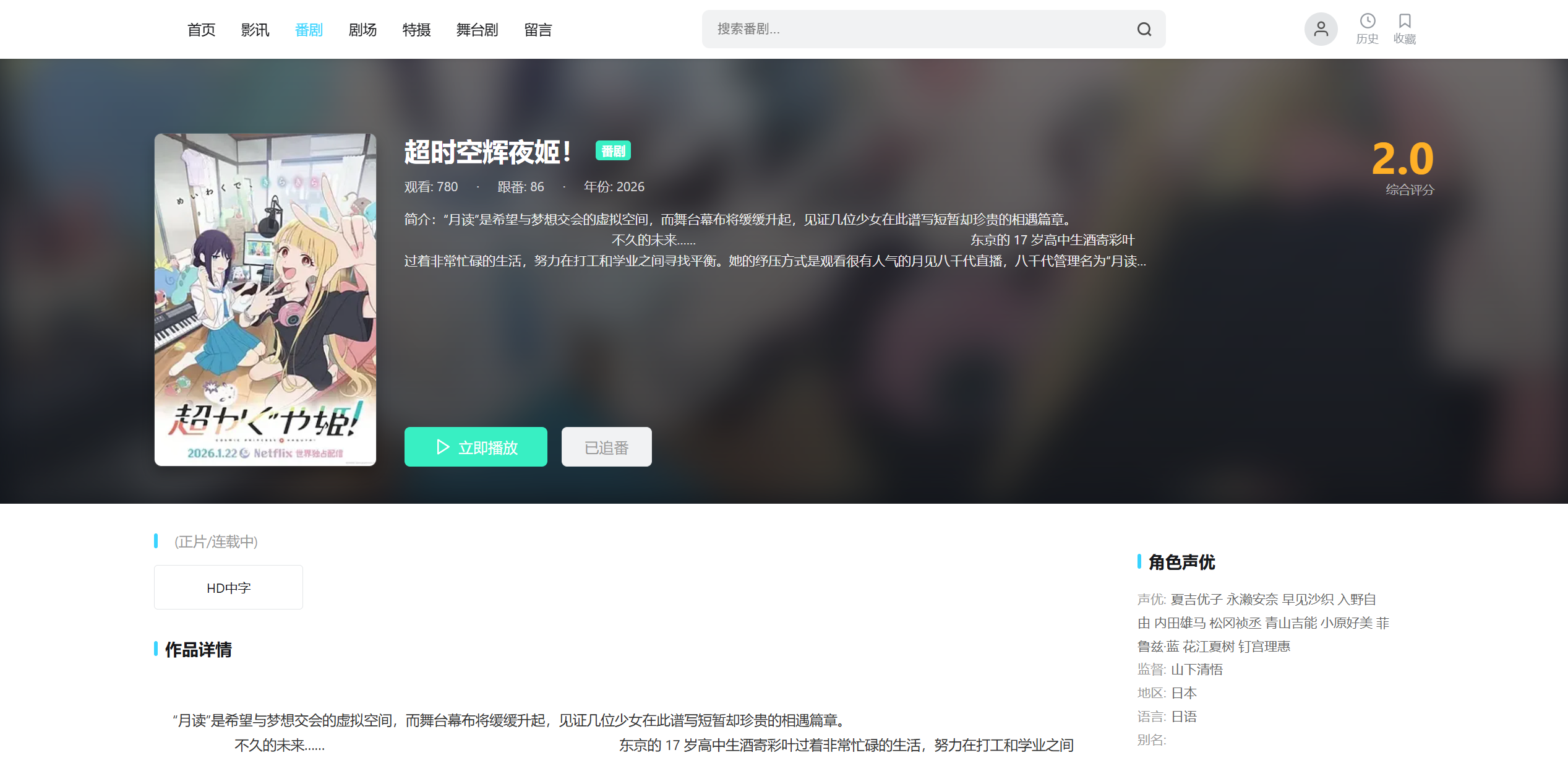Click the 番剧 badge beside the title
1568x763 pixels.
(x=613, y=150)
